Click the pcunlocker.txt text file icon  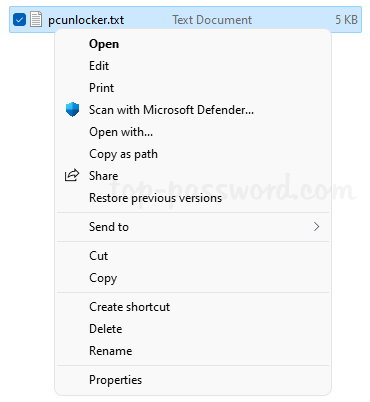(36, 19)
